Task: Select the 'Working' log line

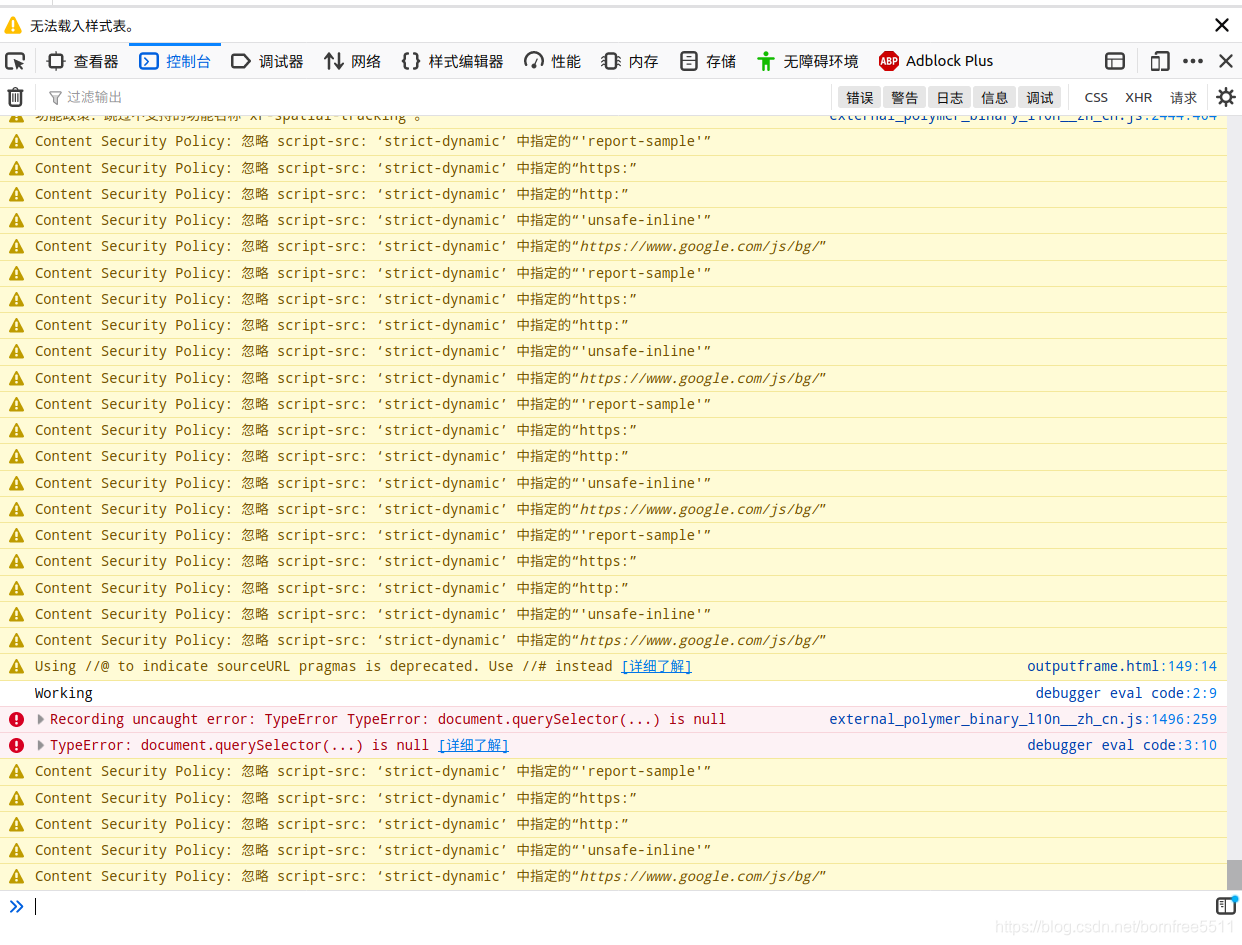Action: (63, 693)
